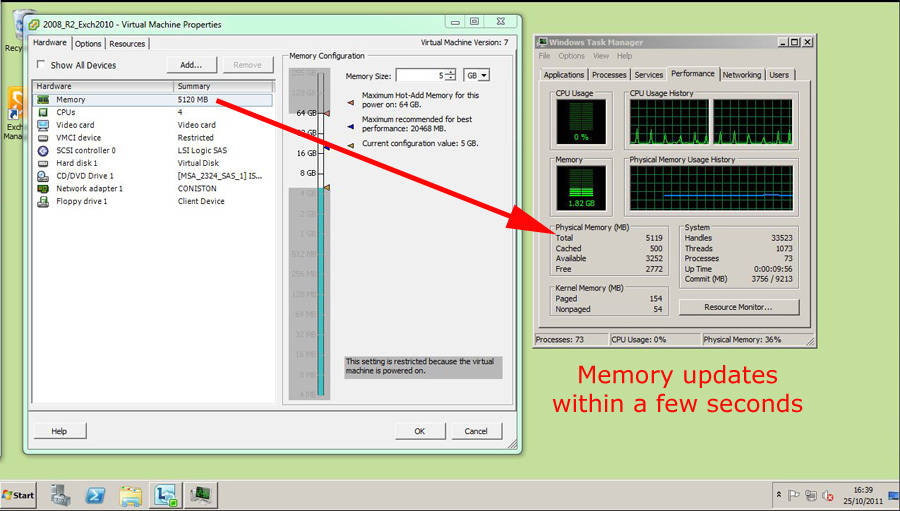Select the SCSI controller 0 icon

tap(43, 150)
